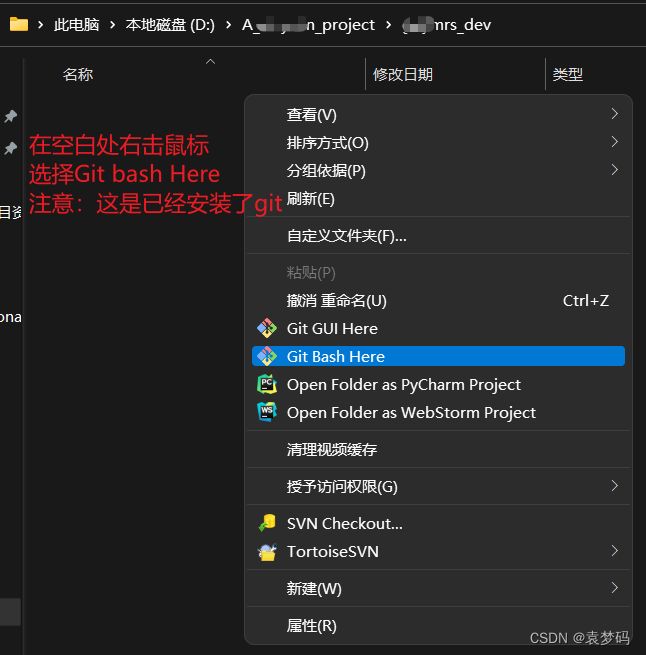Click the lower pin icon in the sidebar

tap(10, 148)
